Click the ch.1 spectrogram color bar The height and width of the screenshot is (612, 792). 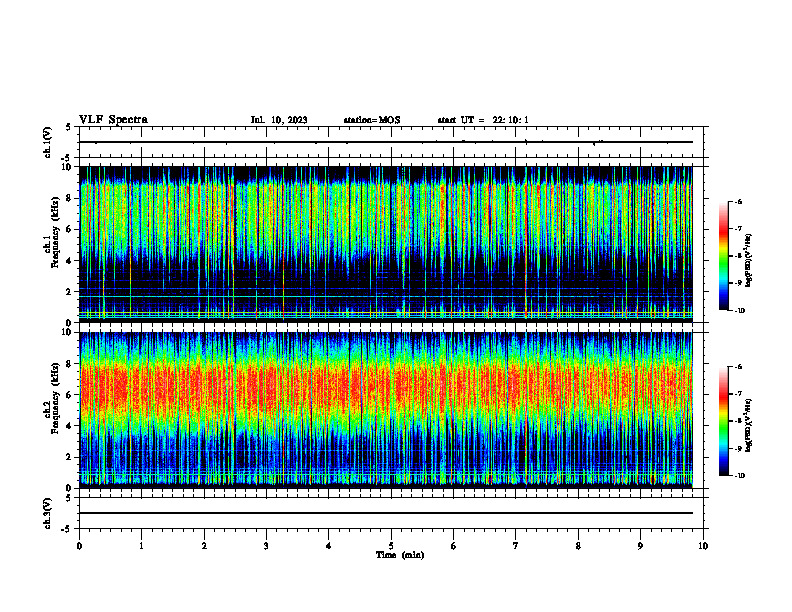click(x=723, y=256)
